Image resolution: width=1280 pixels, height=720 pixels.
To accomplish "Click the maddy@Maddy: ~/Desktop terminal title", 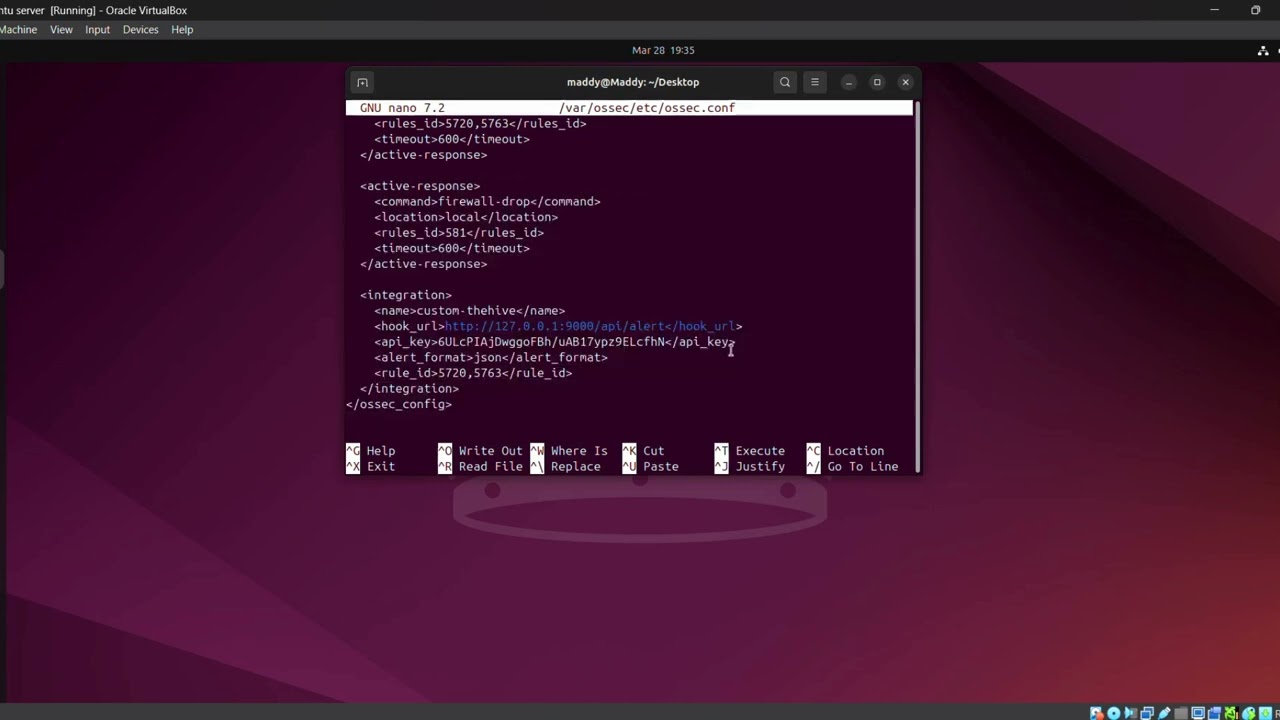I will pos(633,82).
